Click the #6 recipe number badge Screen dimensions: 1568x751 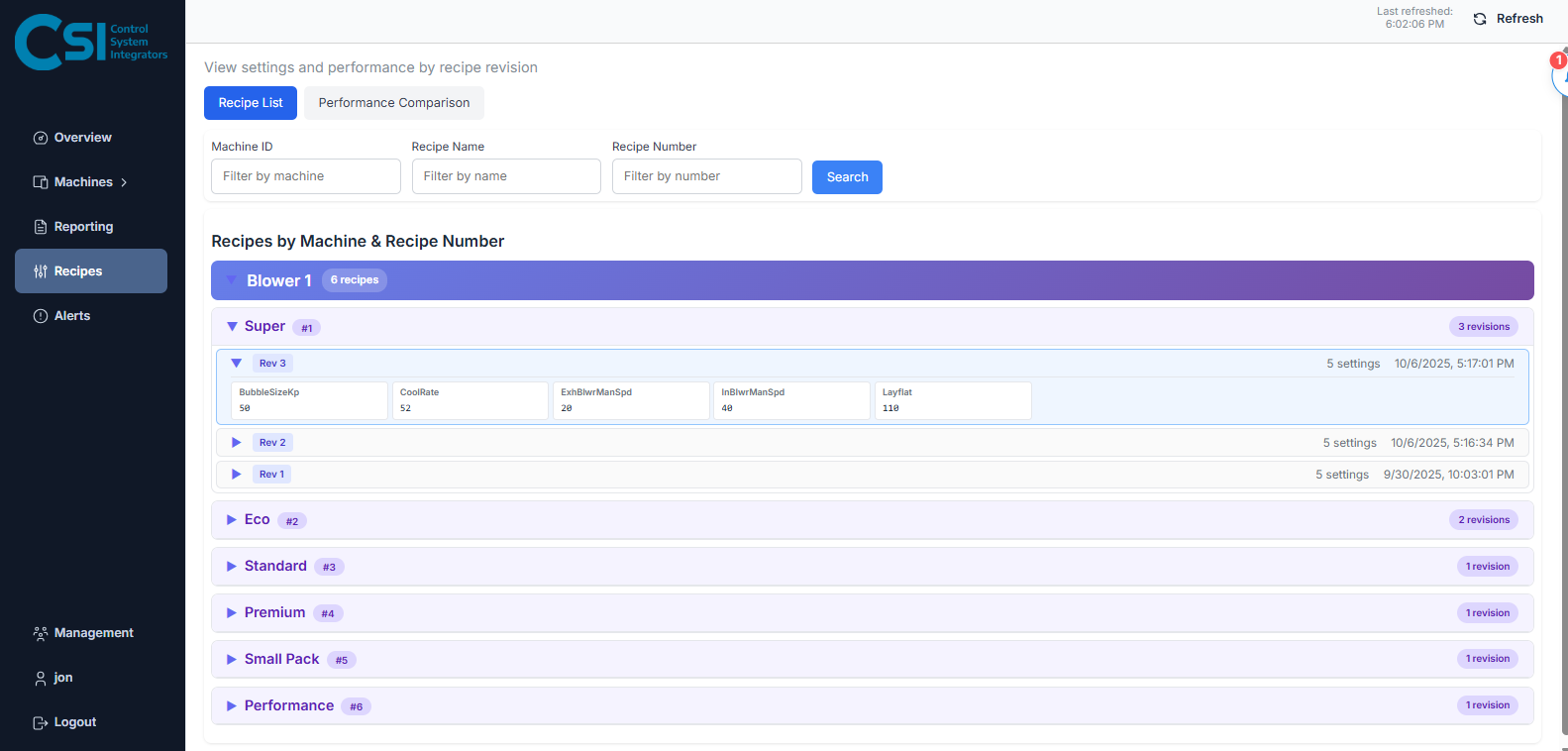(357, 706)
